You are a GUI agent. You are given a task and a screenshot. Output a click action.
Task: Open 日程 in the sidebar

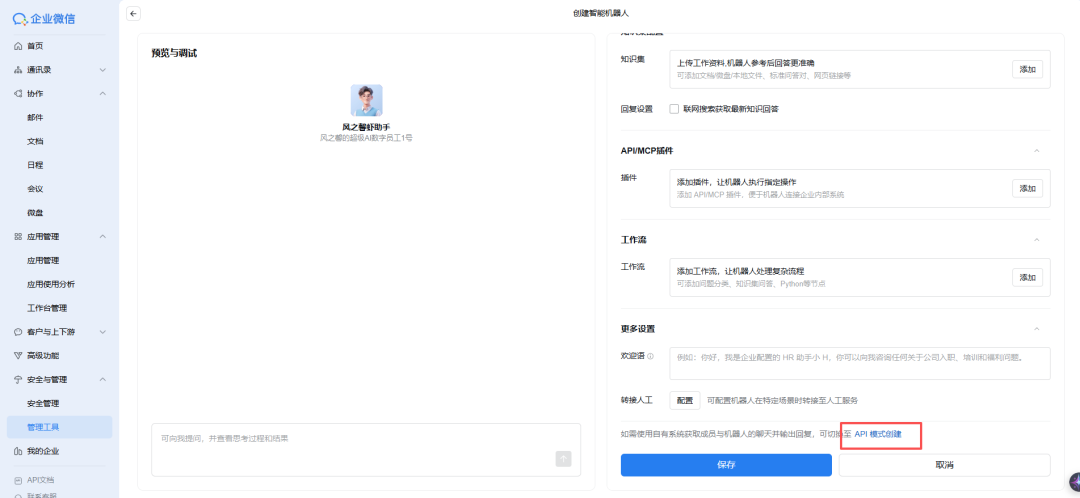click(35, 165)
